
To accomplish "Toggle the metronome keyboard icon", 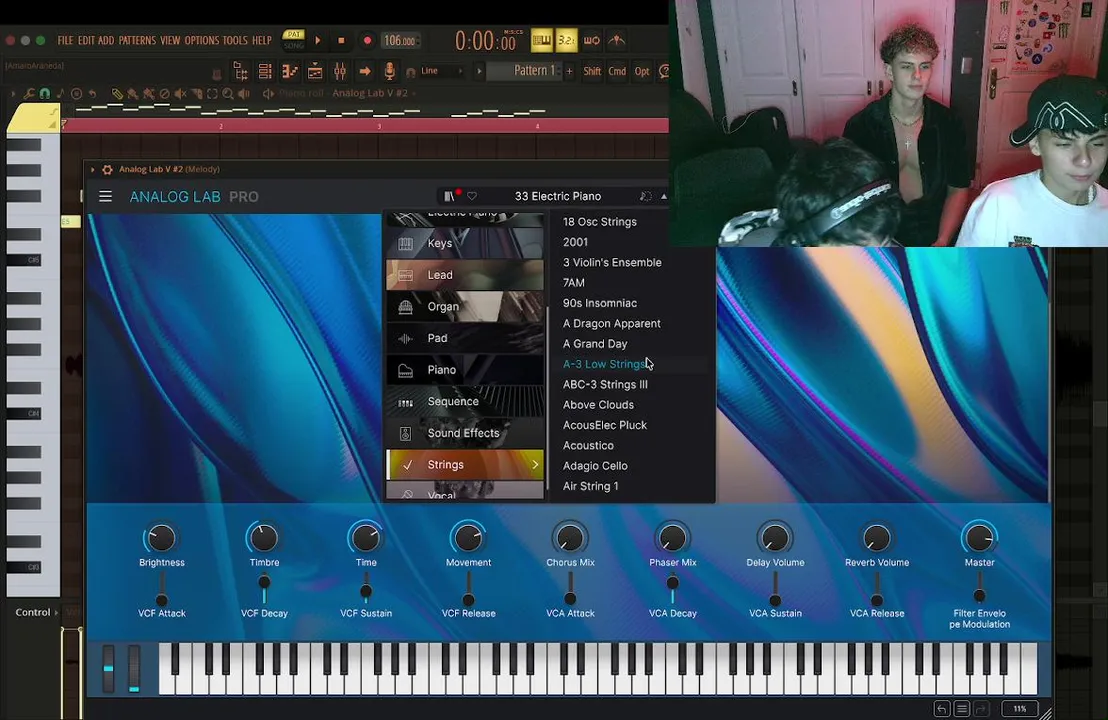I will [541, 41].
